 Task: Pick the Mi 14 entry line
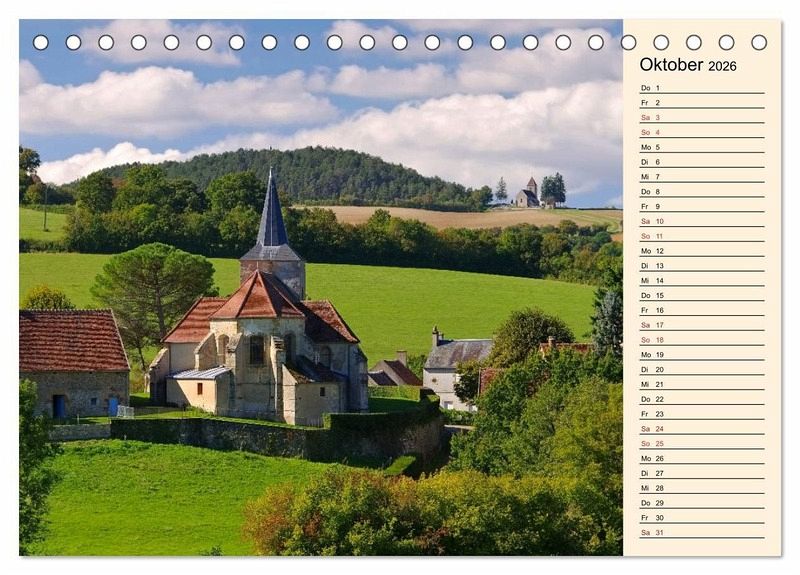pos(701,281)
